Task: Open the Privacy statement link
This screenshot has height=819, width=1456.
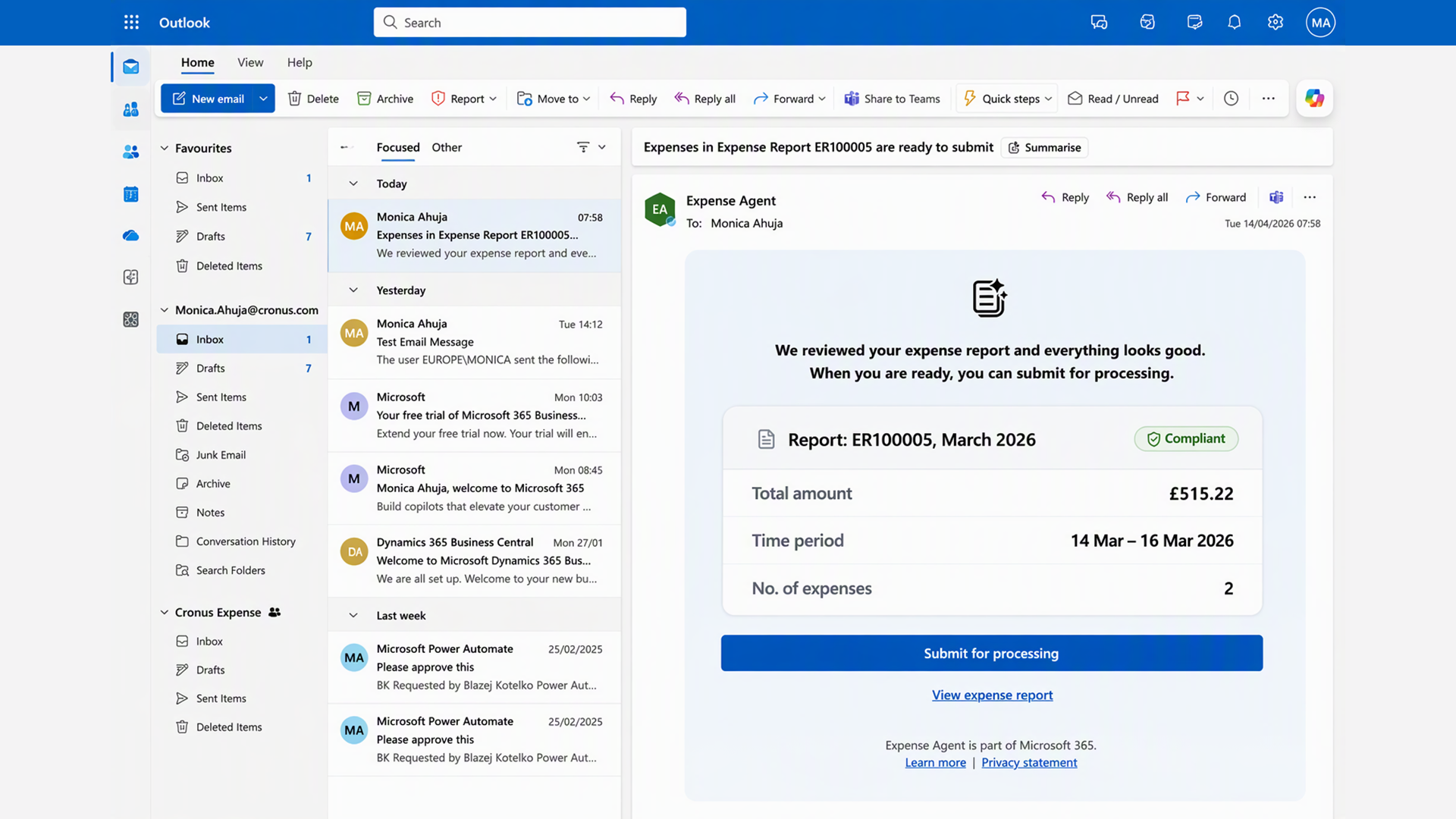Action: click(1029, 762)
